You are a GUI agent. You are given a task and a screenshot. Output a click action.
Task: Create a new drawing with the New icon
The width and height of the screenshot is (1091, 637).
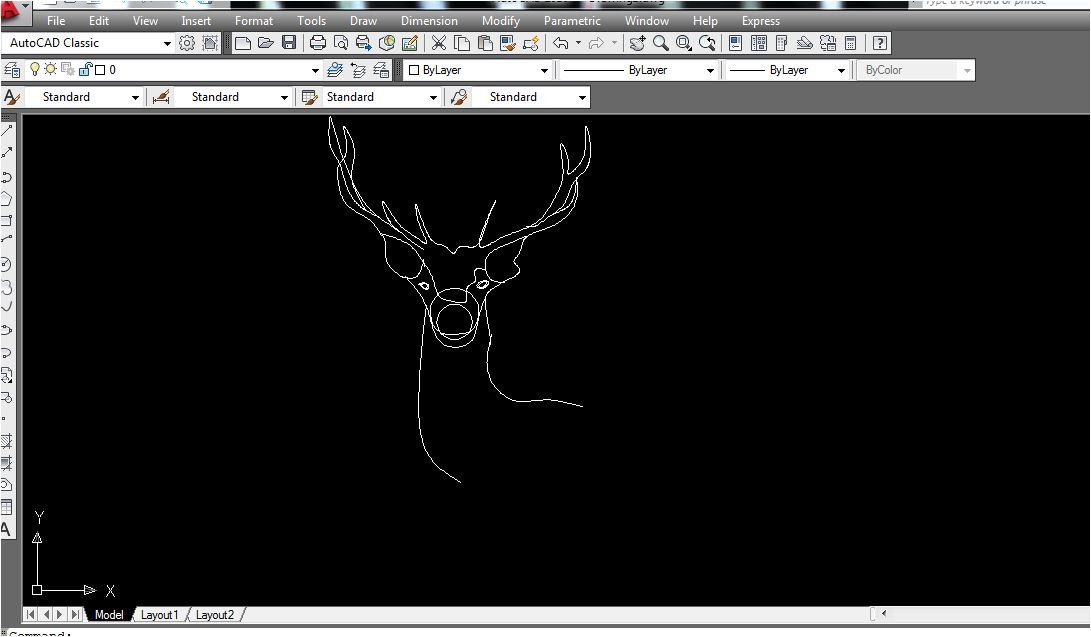pyautogui.click(x=243, y=43)
